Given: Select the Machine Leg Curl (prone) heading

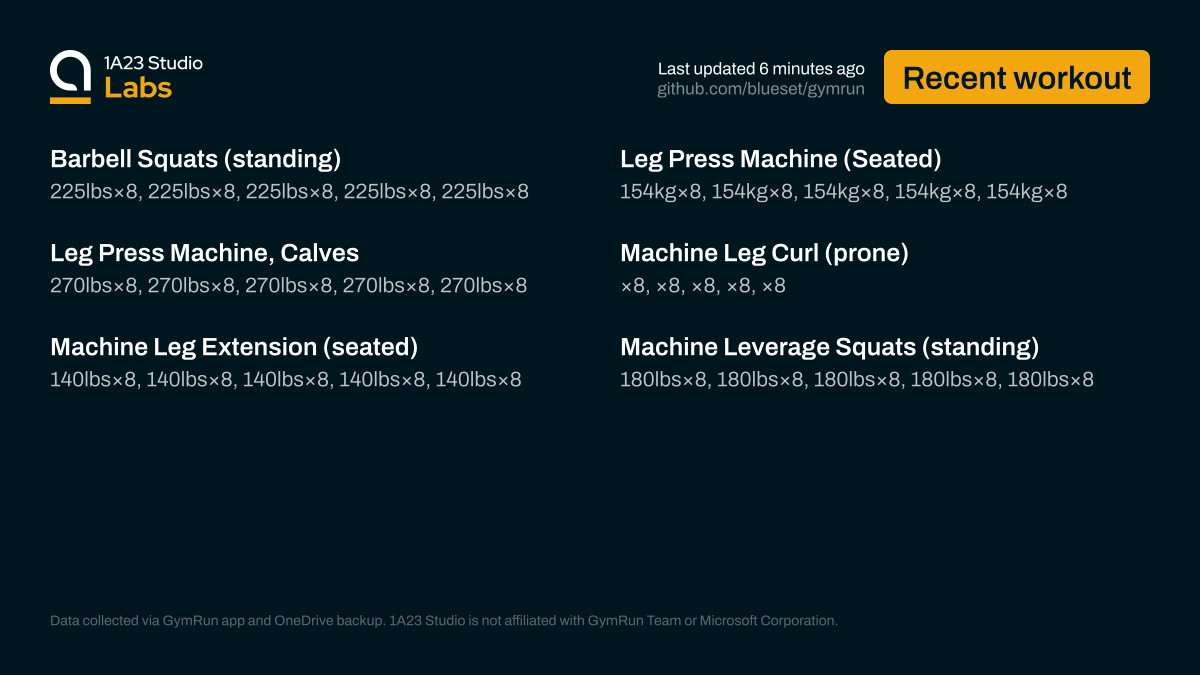Looking at the screenshot, I should (764, 253).
